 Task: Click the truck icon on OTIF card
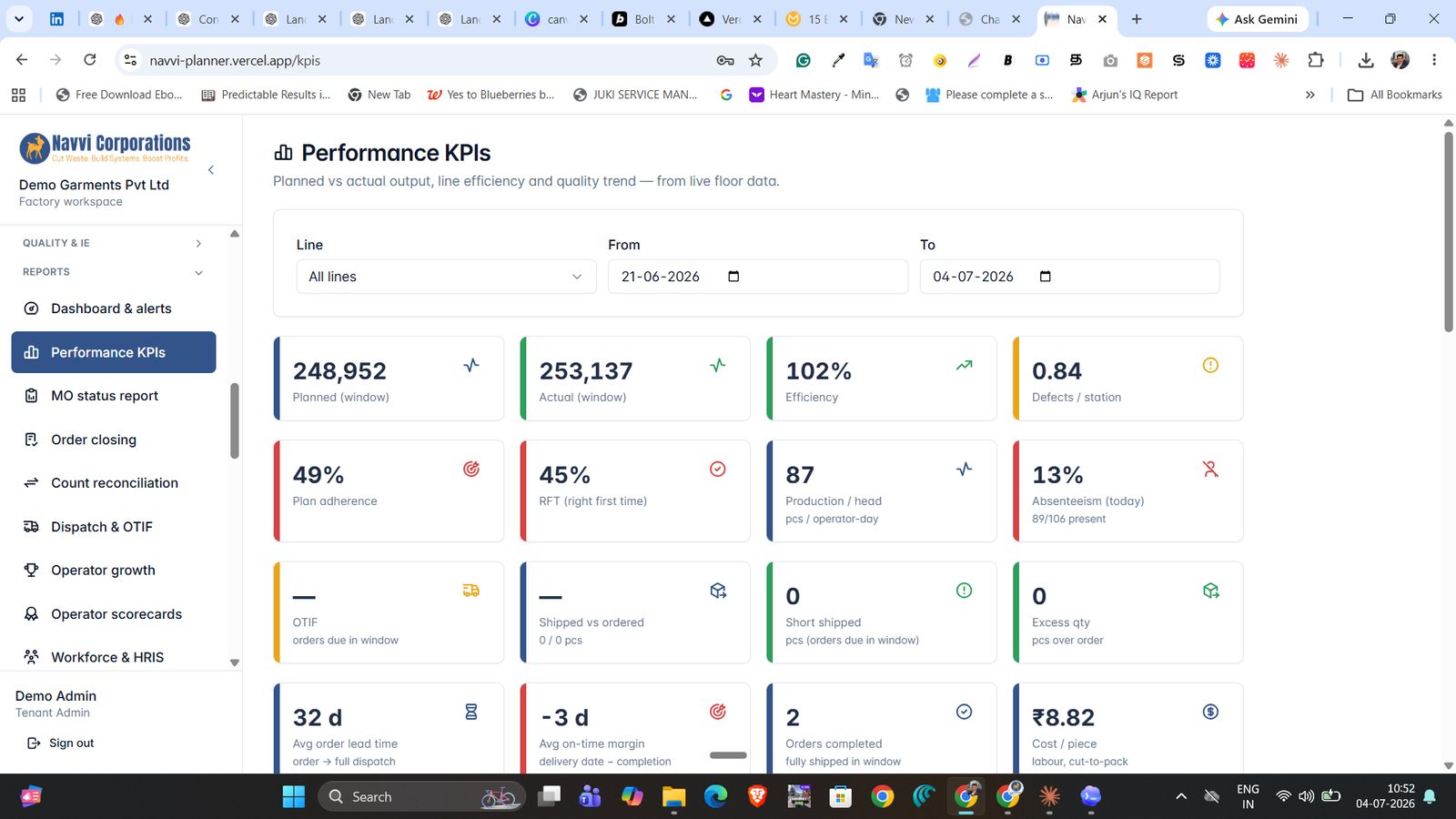tap(471, 591)
